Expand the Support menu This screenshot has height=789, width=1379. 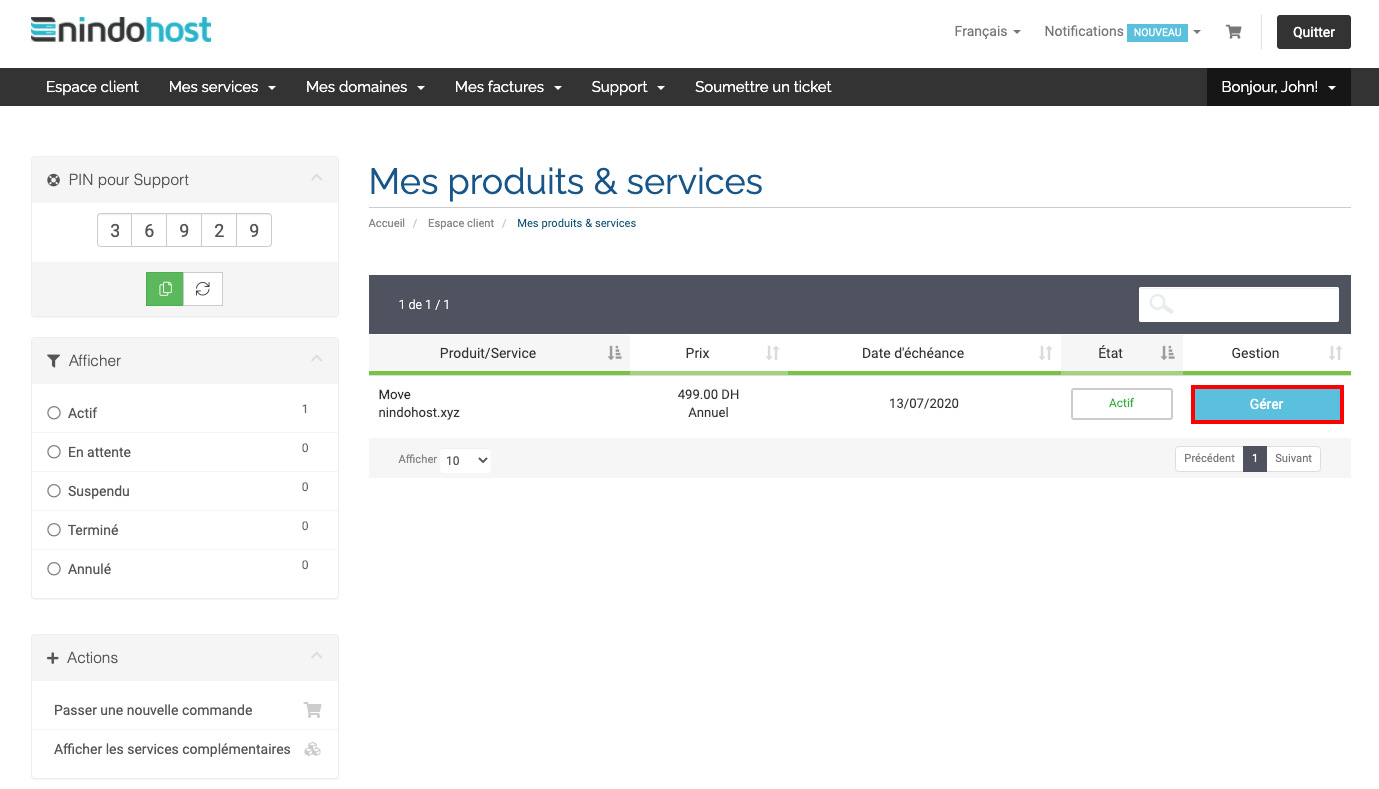click(x=628, y=87)
